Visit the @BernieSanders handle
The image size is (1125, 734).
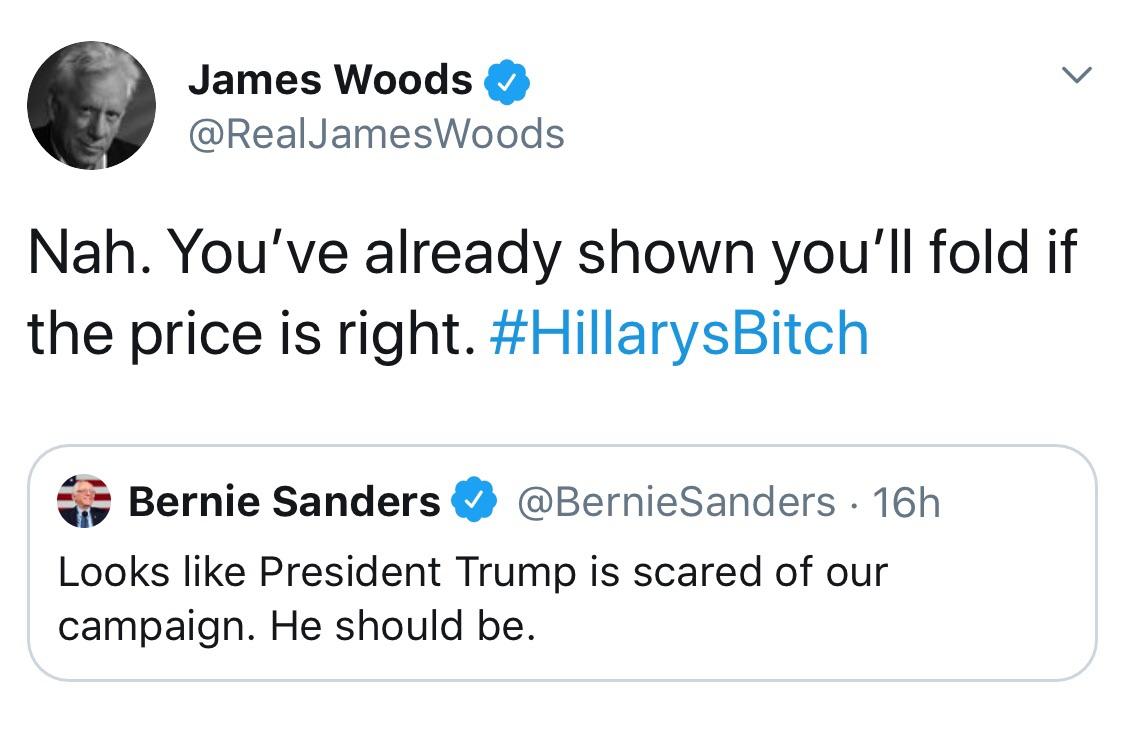676,502
